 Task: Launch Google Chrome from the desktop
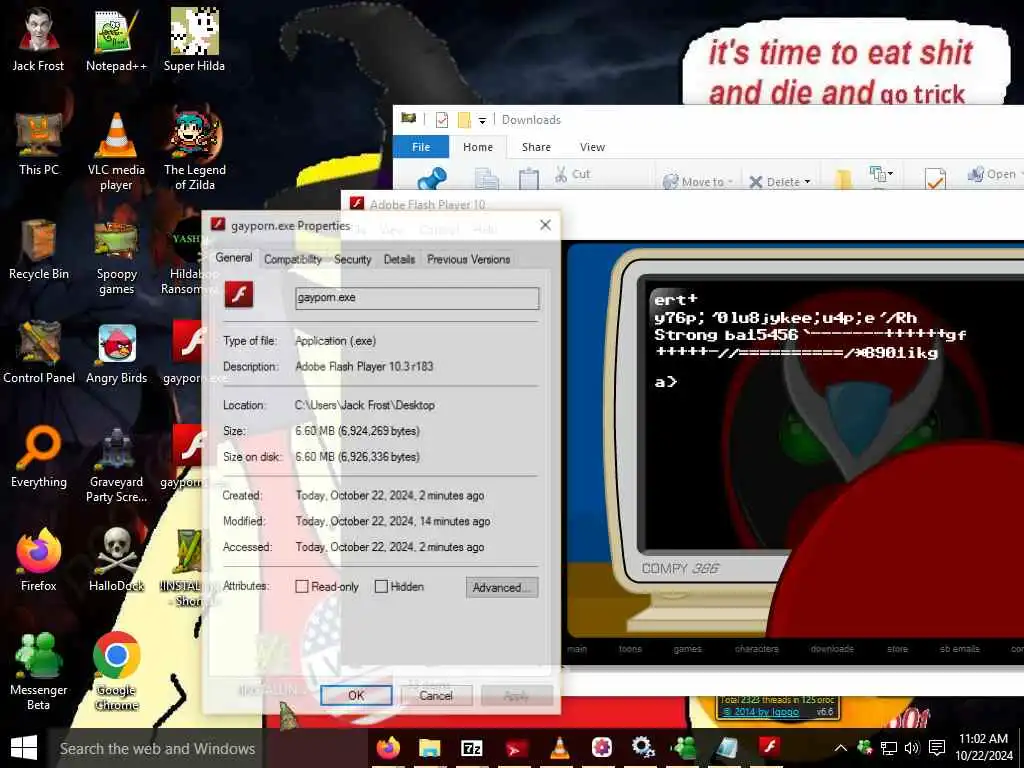coord(116,670)
